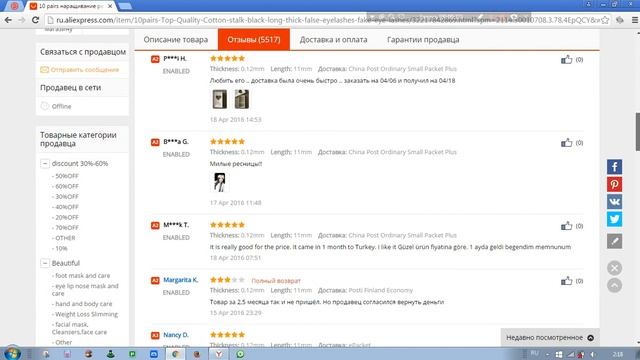Switch to Доставка и оплата tab
The image size is (640, 360).
point(333,40)
